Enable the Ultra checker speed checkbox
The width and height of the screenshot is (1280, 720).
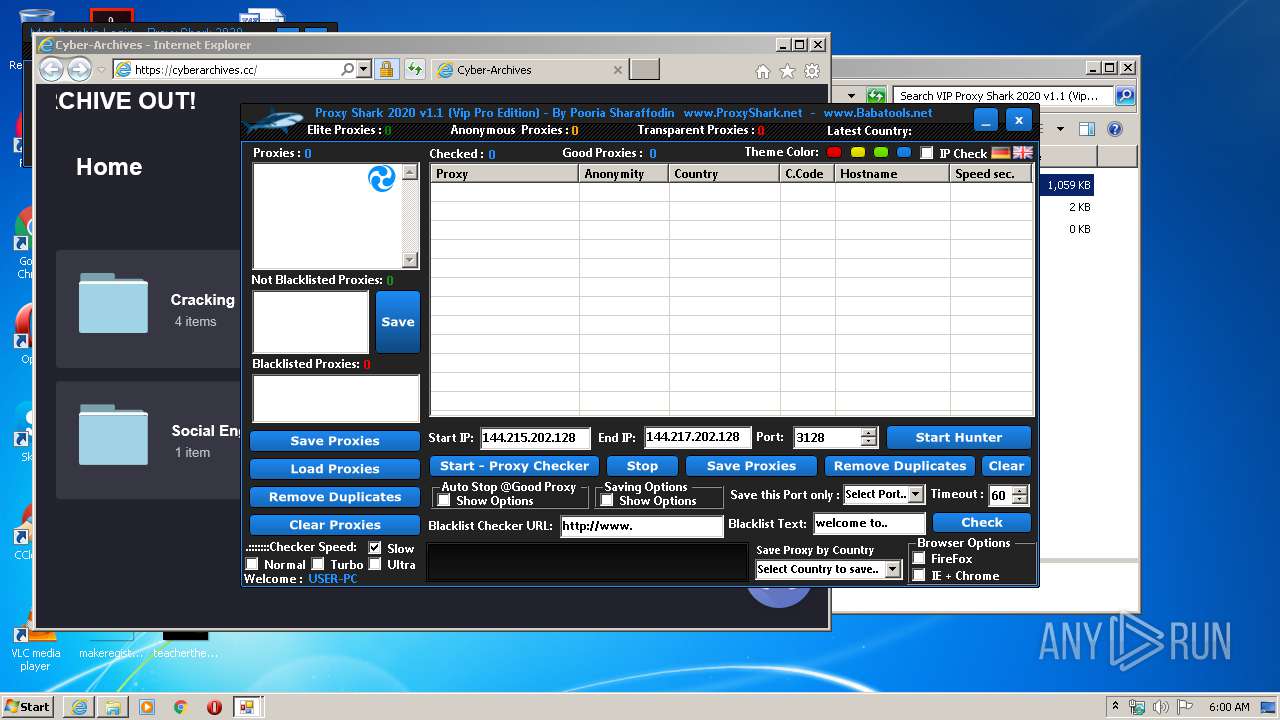[x=375, y=564]
